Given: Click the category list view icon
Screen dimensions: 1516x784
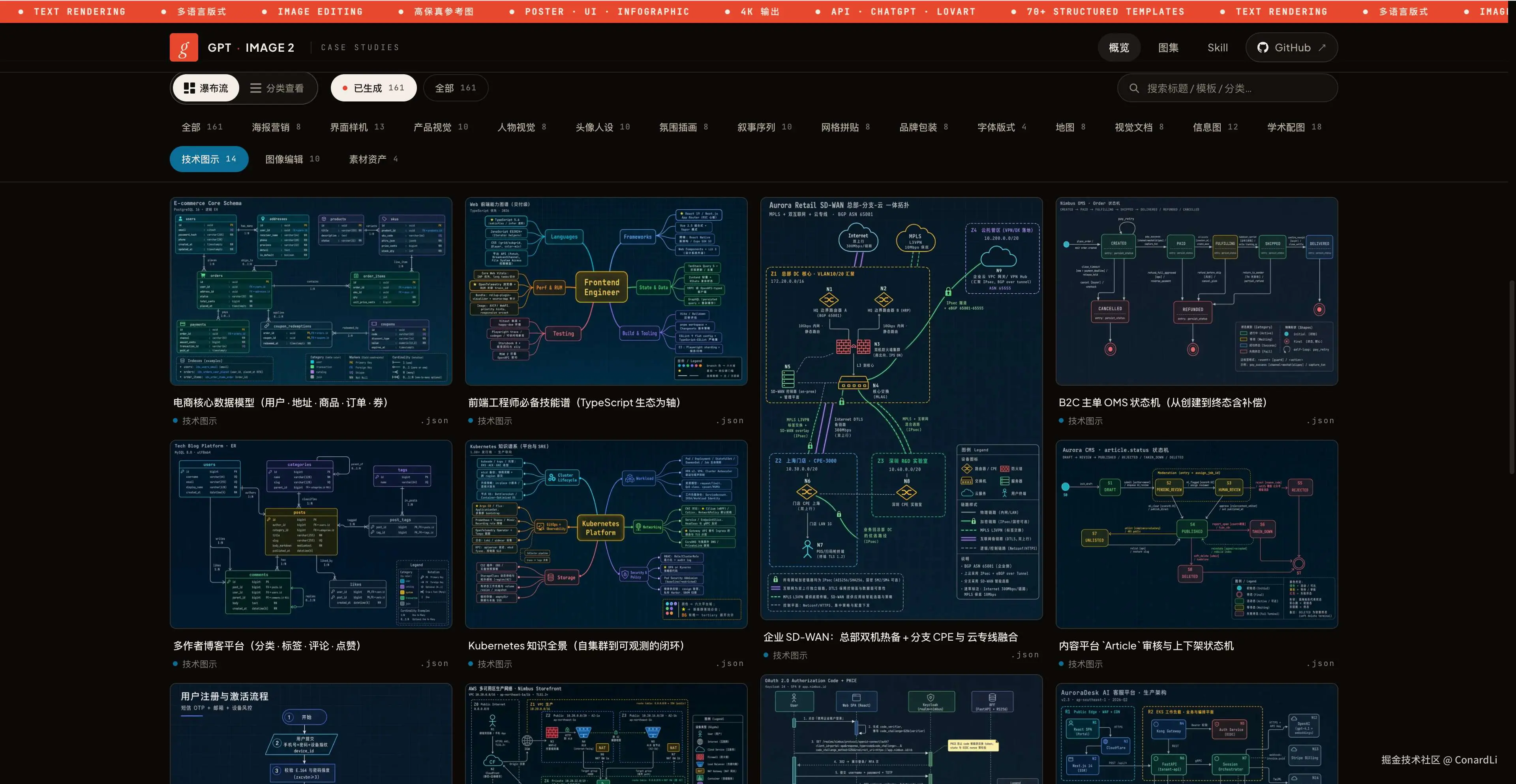Looking at the screenshot, I should [x=255, y=88].
